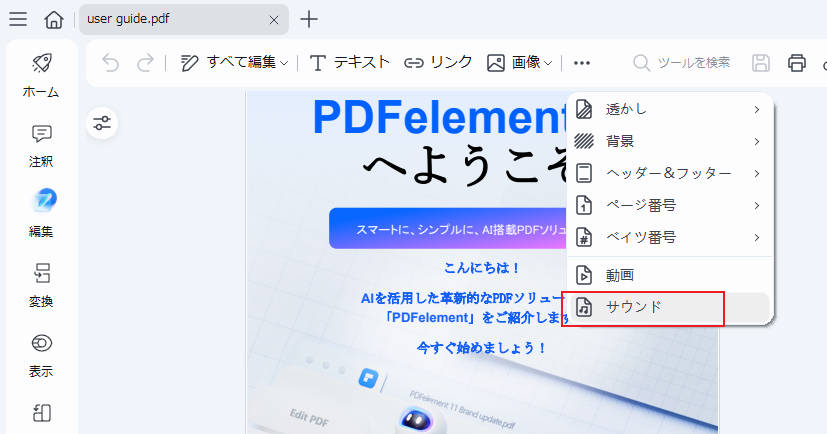Open the hamburger main menu
The width and height of the screenshot is (827, 434).
click(18, 20)
